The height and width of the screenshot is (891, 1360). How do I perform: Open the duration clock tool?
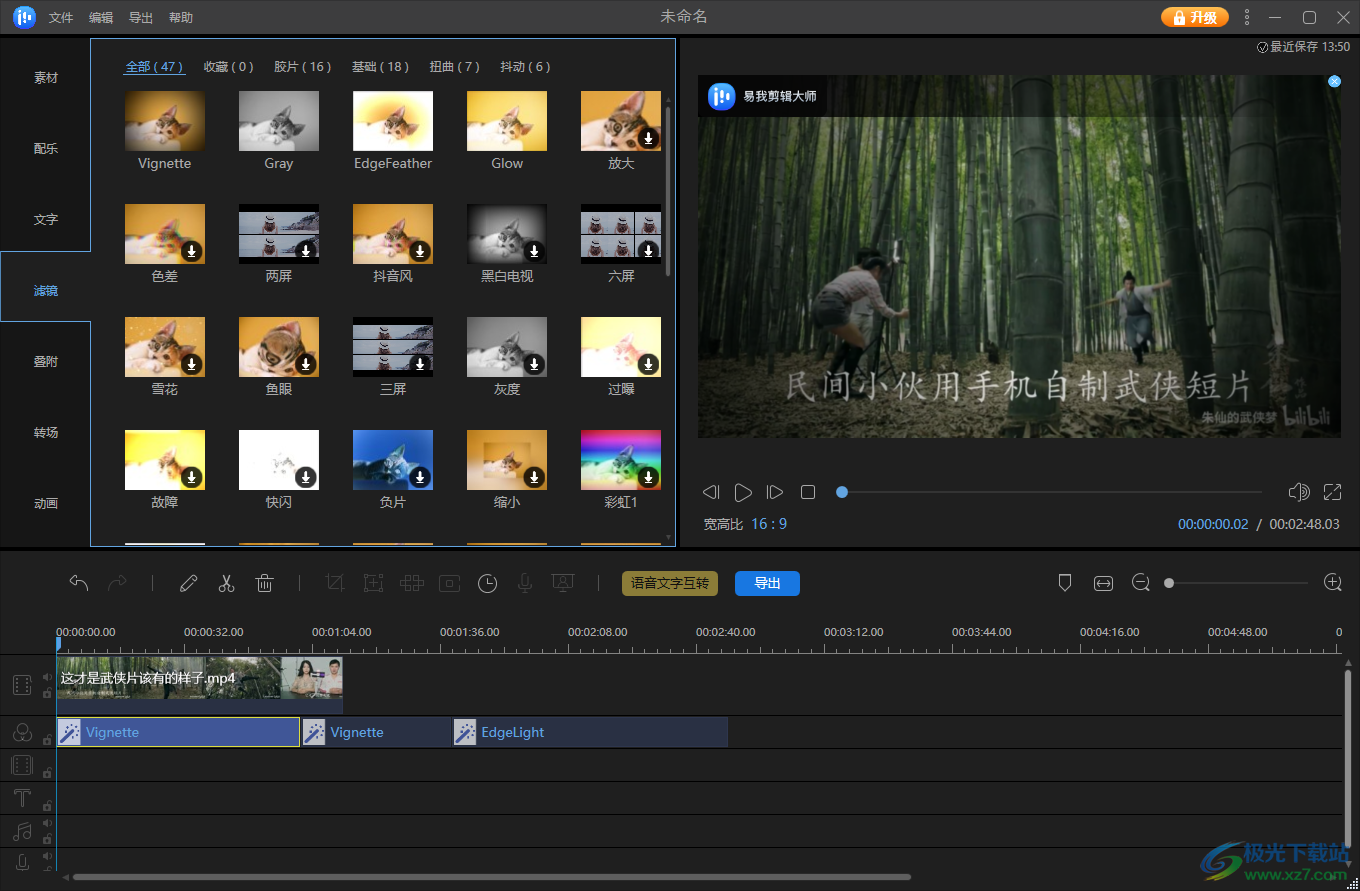pos(487,583)
